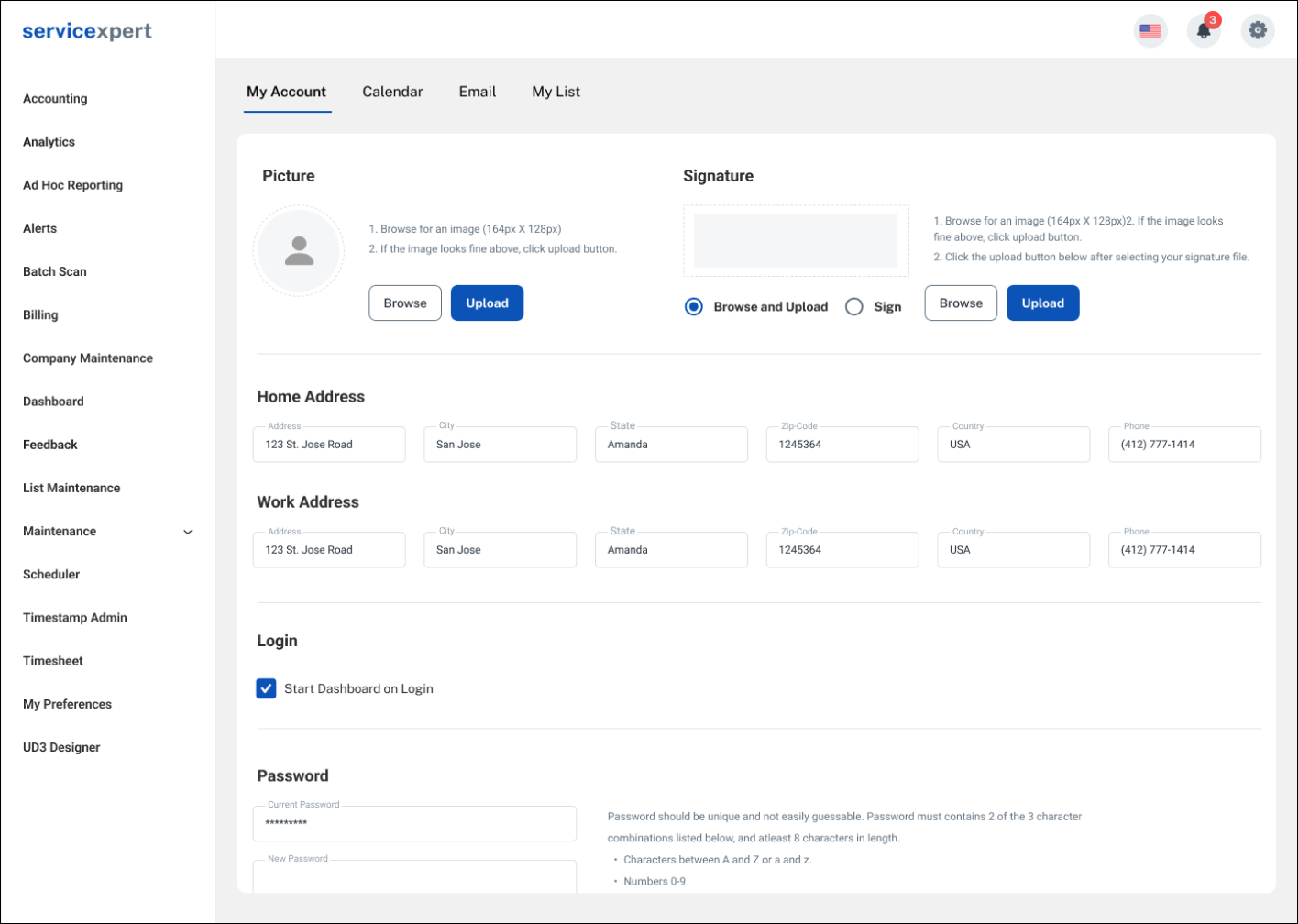This screenshot has width=1298, height=924.
Task: Go to the My List tab
Action: click(x=555, y=92)
